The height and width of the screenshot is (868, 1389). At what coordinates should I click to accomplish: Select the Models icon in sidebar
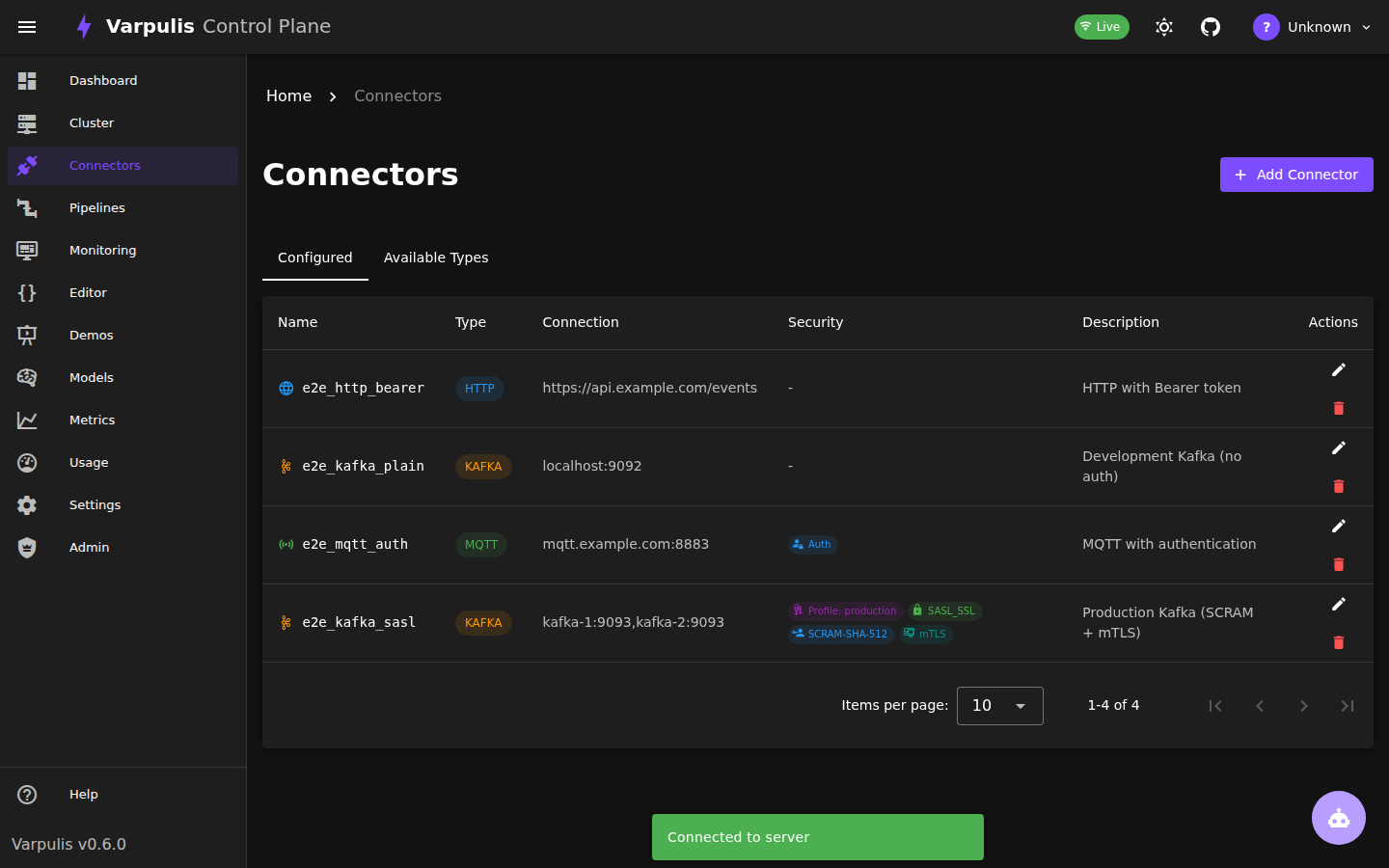pos(27,377)
